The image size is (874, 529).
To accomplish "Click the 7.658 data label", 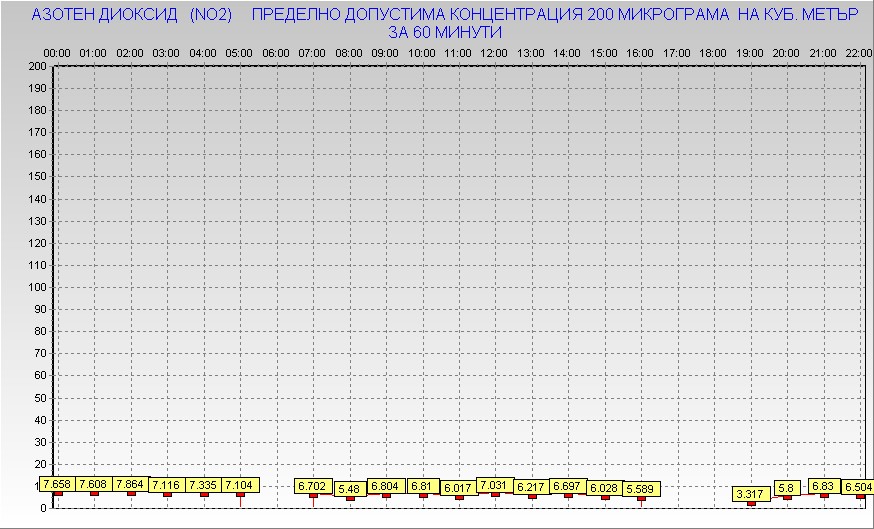I will pyautogui.click(x=58, y=484).
